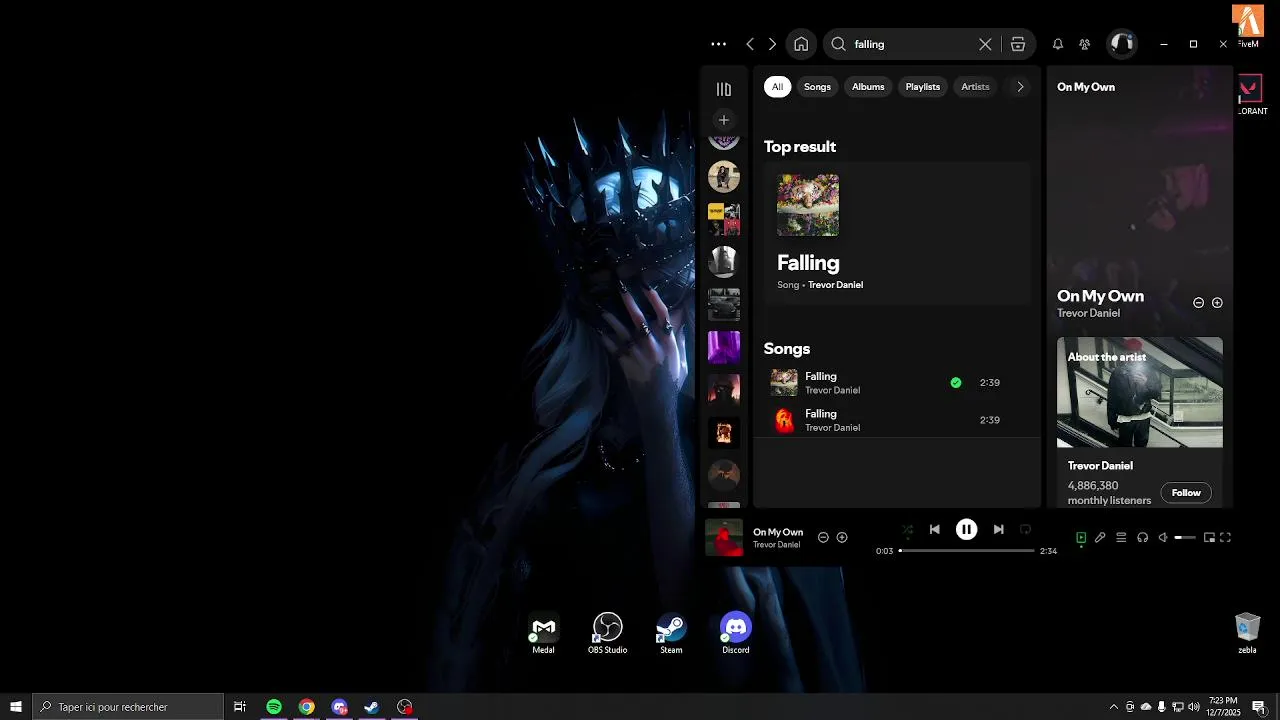
Task: Open On My Own title in player bar
Action: click(778, 532)
